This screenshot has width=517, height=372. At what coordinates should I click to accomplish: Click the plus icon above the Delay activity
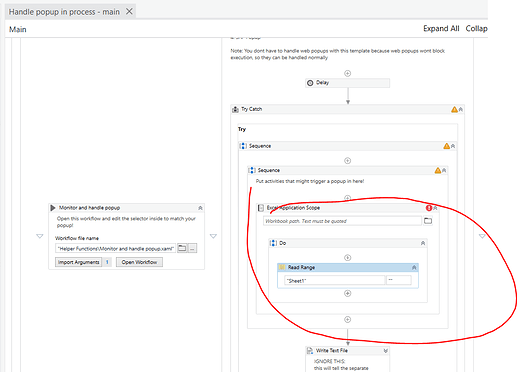pyautogui.click(x=347, y=73)
